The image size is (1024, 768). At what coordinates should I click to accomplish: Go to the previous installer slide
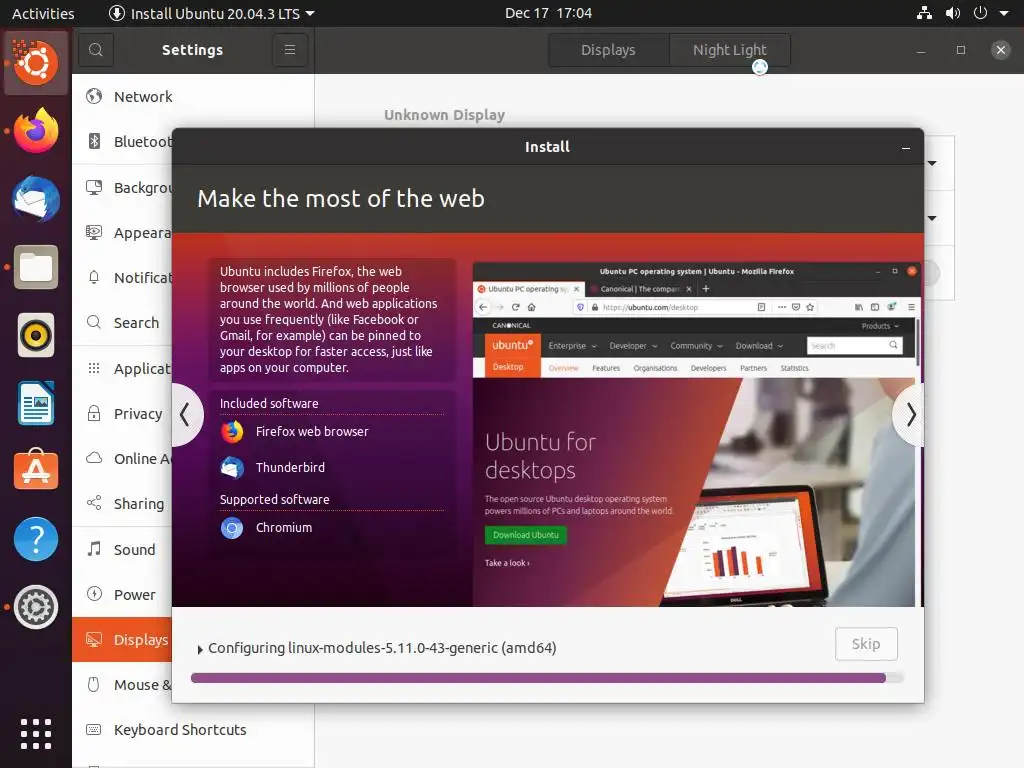click(x=185, y=415)
